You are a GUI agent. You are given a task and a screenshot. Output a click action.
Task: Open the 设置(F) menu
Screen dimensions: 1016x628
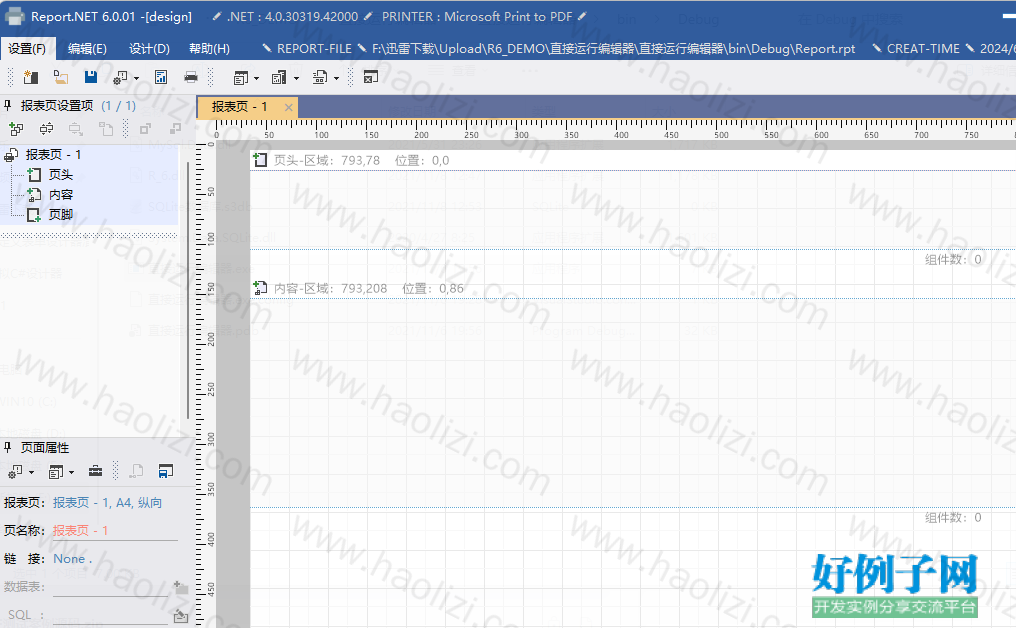coord(27,49)
